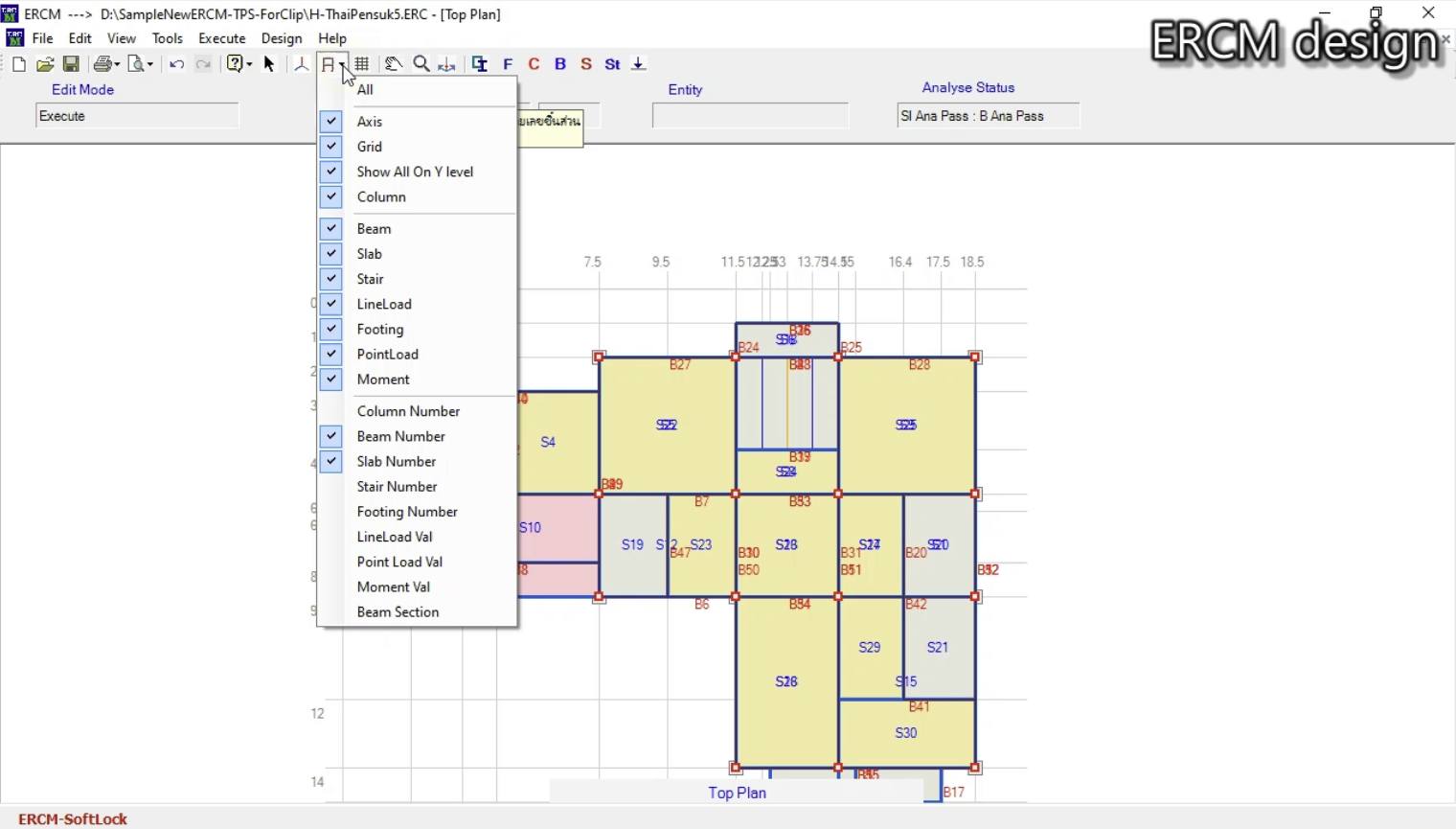Open the Execute menu

(x=222, y=38)
